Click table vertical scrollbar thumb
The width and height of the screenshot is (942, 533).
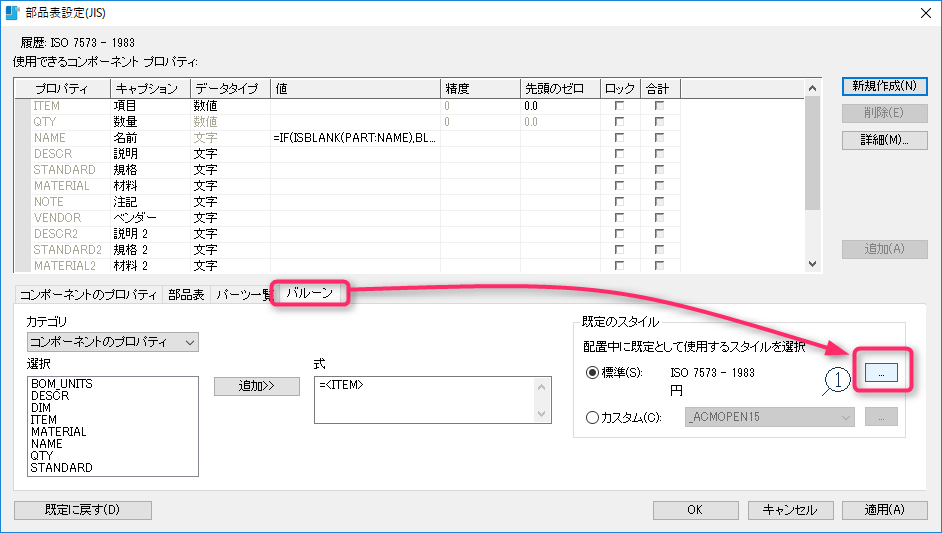(812, 153)
